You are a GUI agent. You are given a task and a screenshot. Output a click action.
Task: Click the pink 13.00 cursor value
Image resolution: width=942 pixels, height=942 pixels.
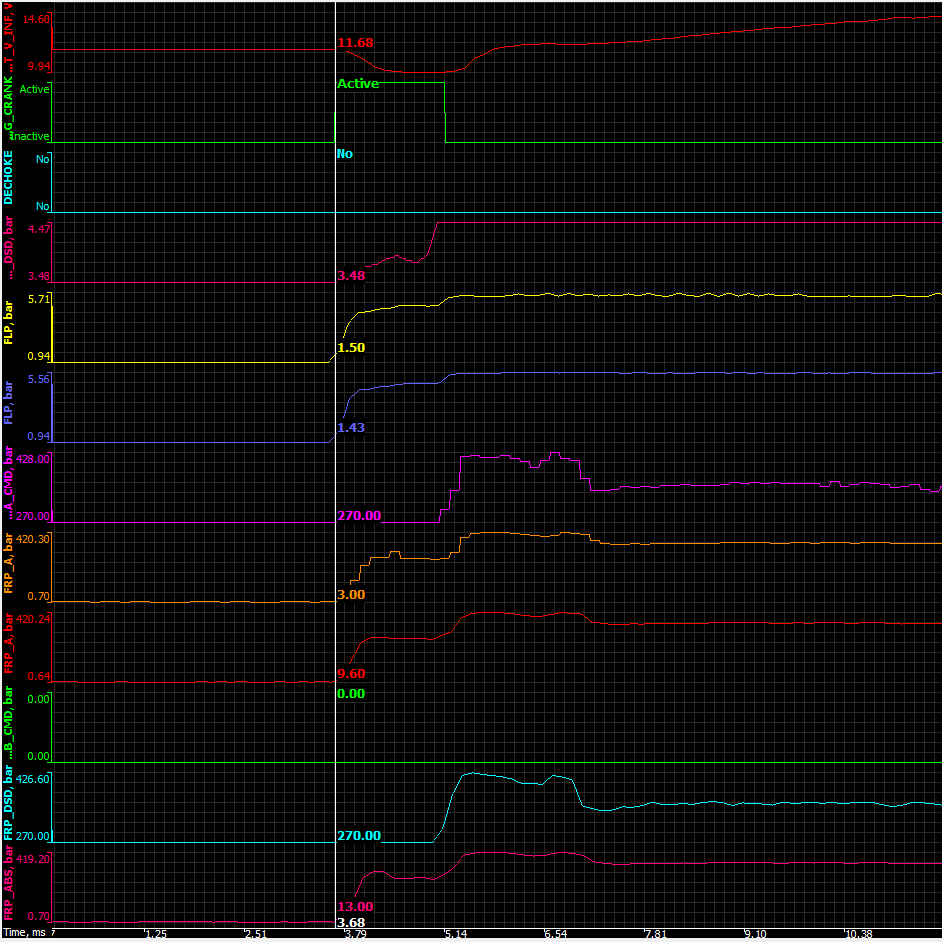pos(355,906)
